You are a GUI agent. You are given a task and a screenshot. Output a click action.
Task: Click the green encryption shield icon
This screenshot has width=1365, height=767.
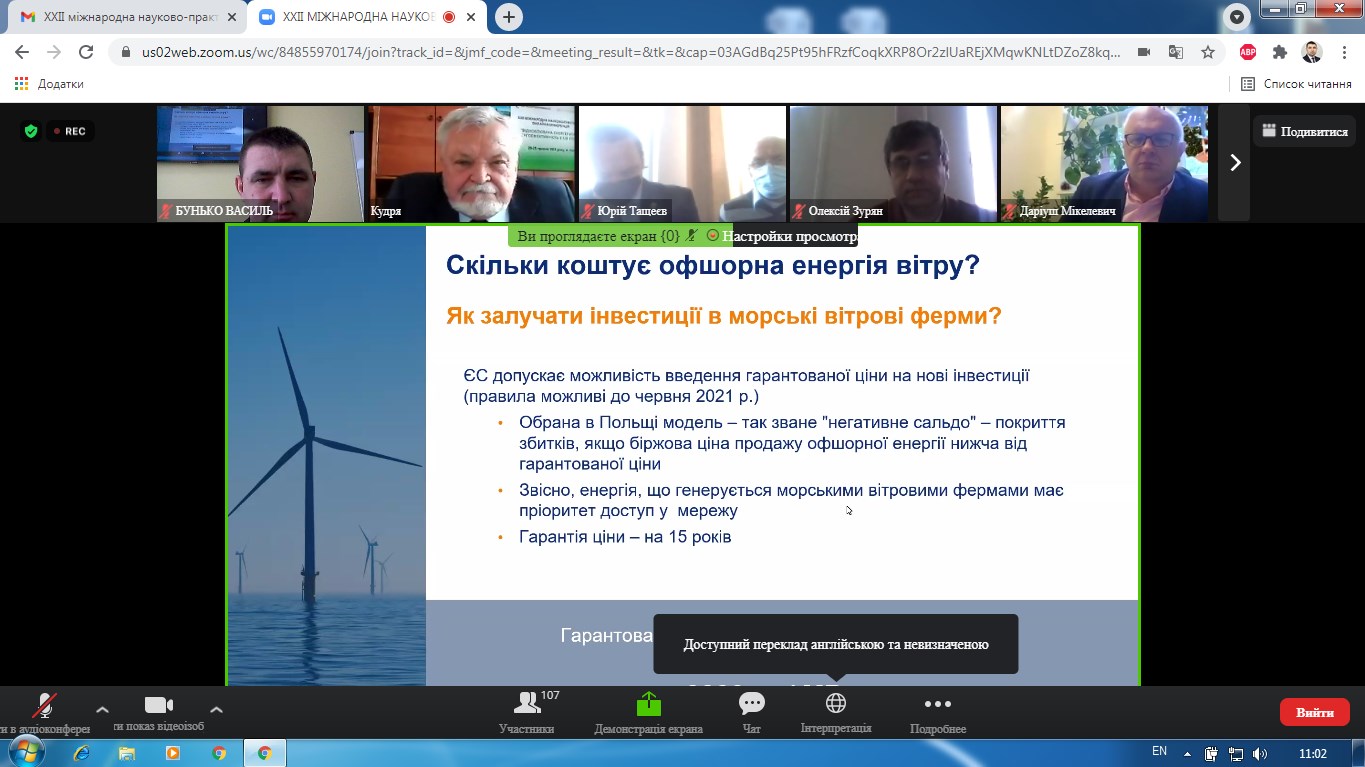pos(31,131)
